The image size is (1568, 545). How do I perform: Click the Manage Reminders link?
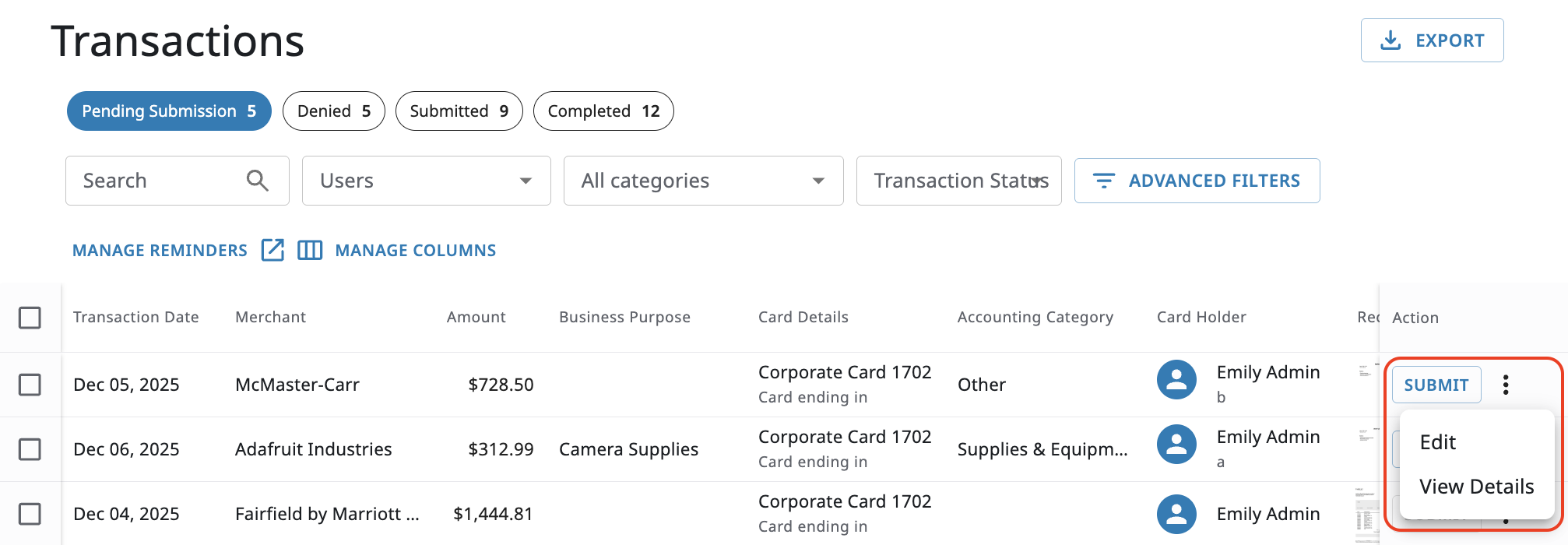(160, 251)
